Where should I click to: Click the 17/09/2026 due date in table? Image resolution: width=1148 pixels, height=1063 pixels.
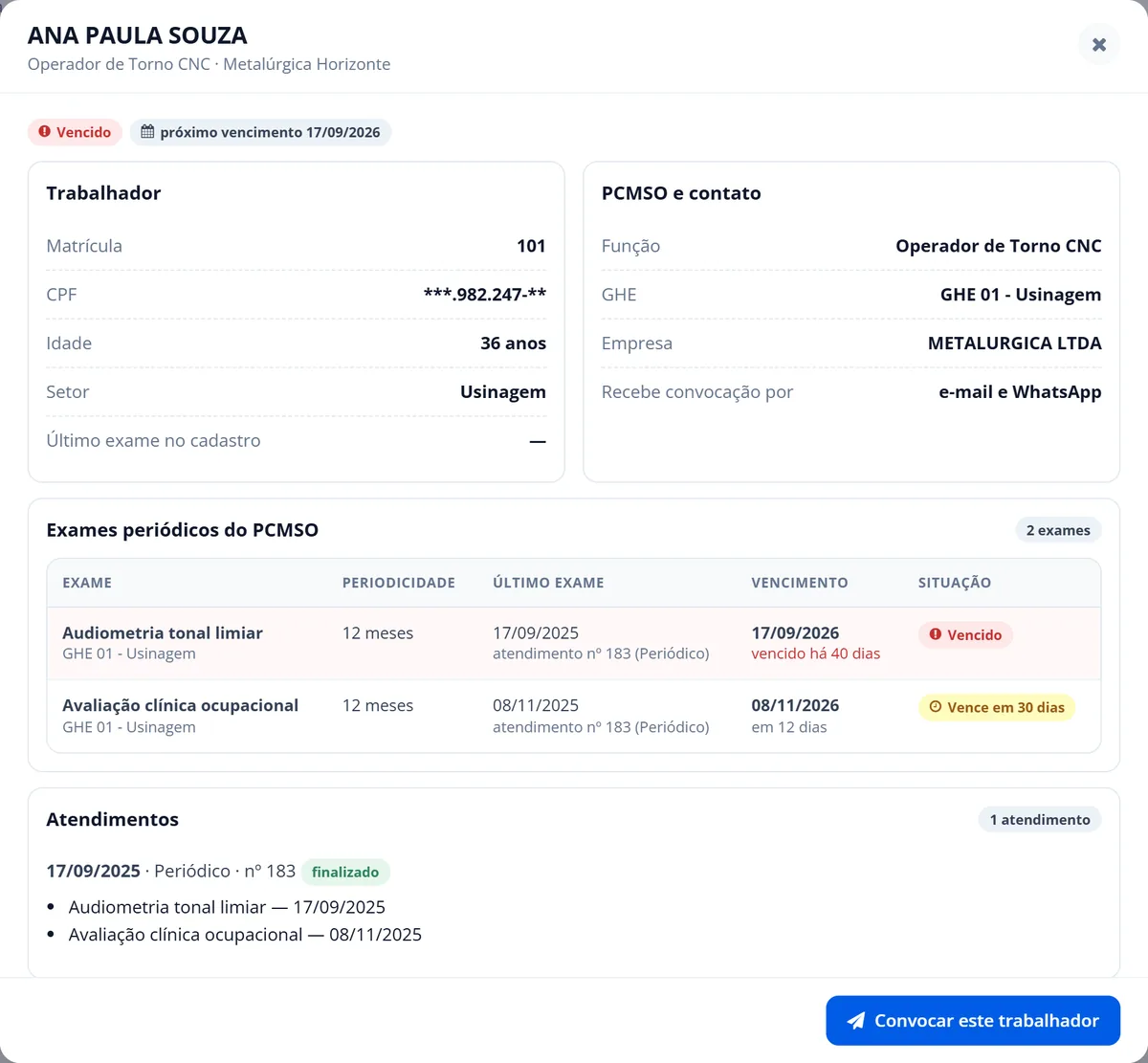[x=795, y=632]
